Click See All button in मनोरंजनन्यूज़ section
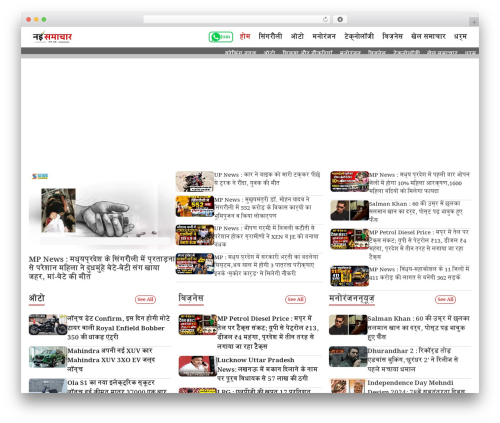The width and height of the screenshot is (500, 423). pyautogui.click(x=445, y=299)
